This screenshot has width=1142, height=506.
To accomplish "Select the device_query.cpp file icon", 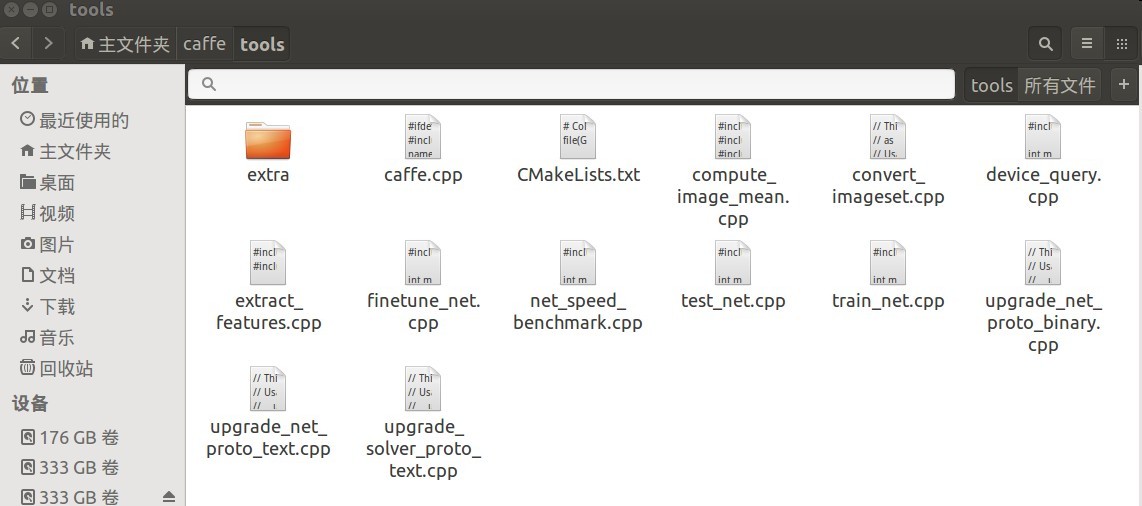I will [1043, 137].
